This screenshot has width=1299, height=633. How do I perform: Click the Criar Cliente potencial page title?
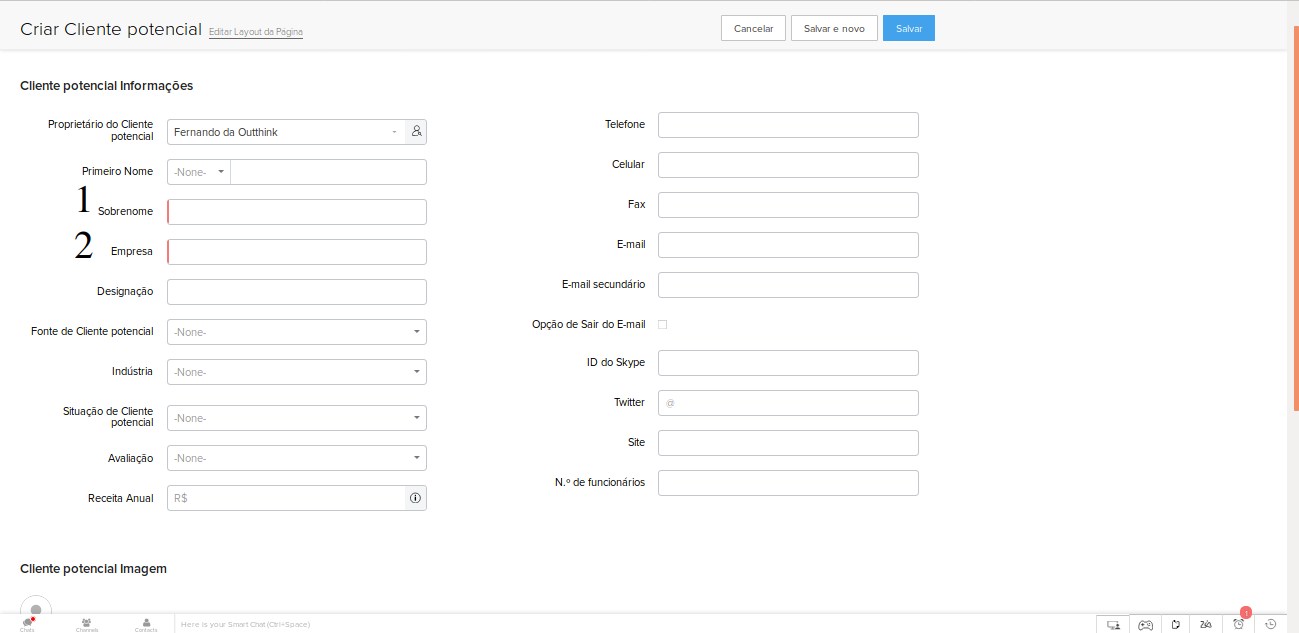111,29
